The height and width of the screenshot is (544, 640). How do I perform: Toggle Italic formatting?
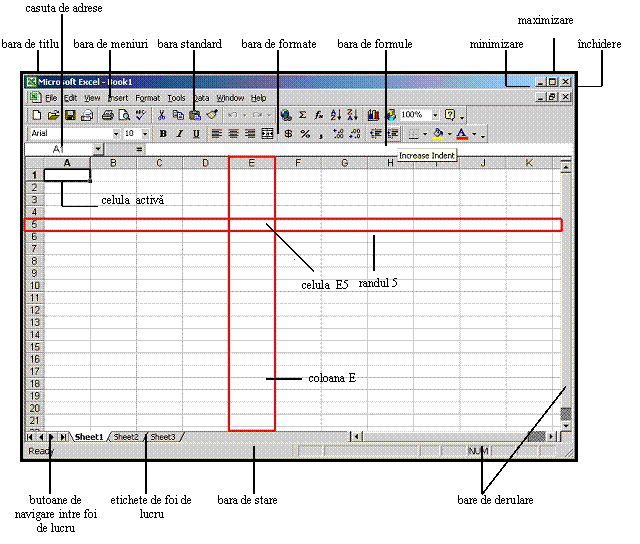pos(179,134)
